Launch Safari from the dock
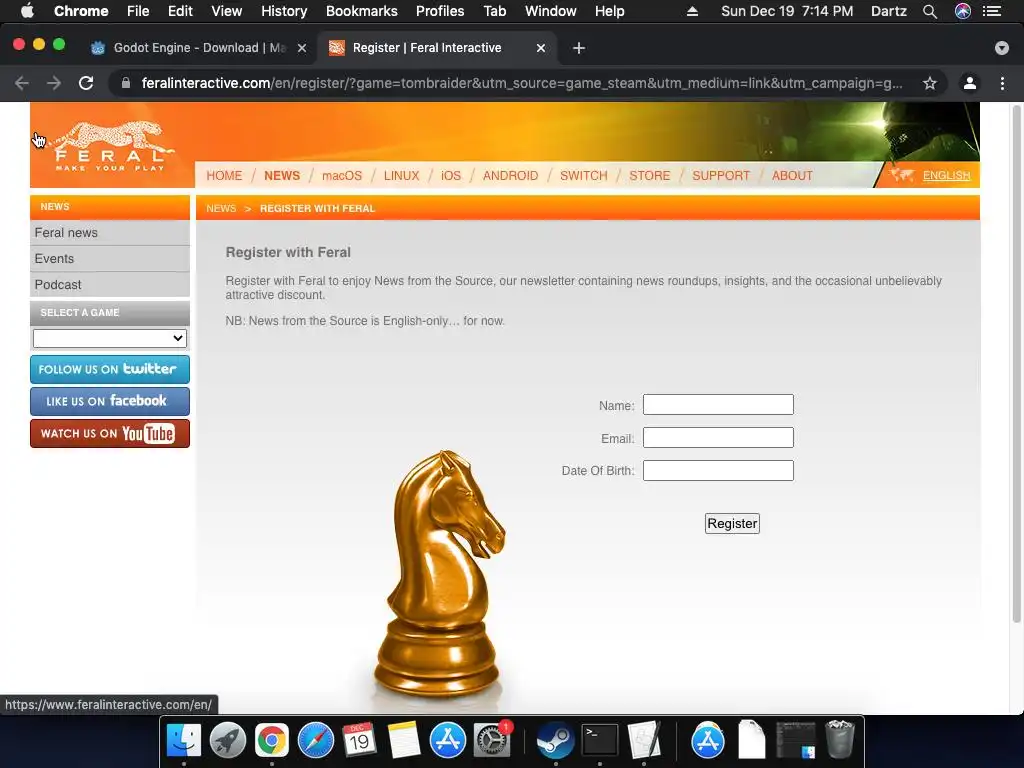This screenshot has width=1024, height=768. 315,740
